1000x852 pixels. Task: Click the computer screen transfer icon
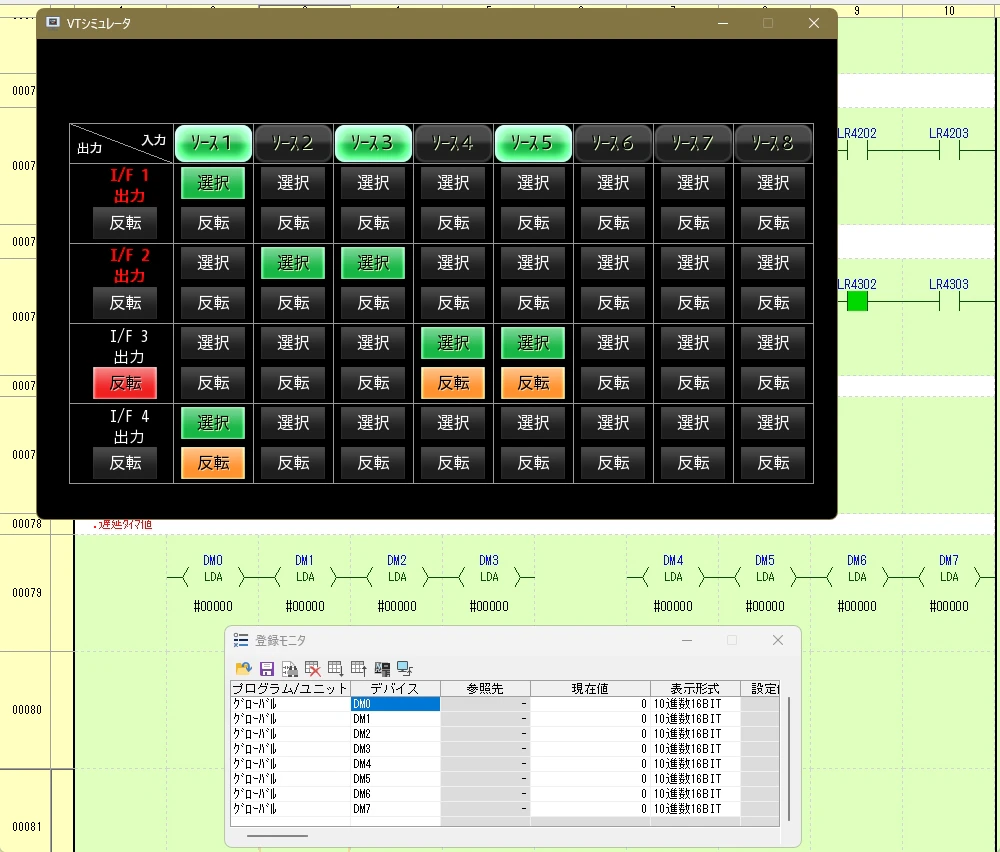pos(405,668)
